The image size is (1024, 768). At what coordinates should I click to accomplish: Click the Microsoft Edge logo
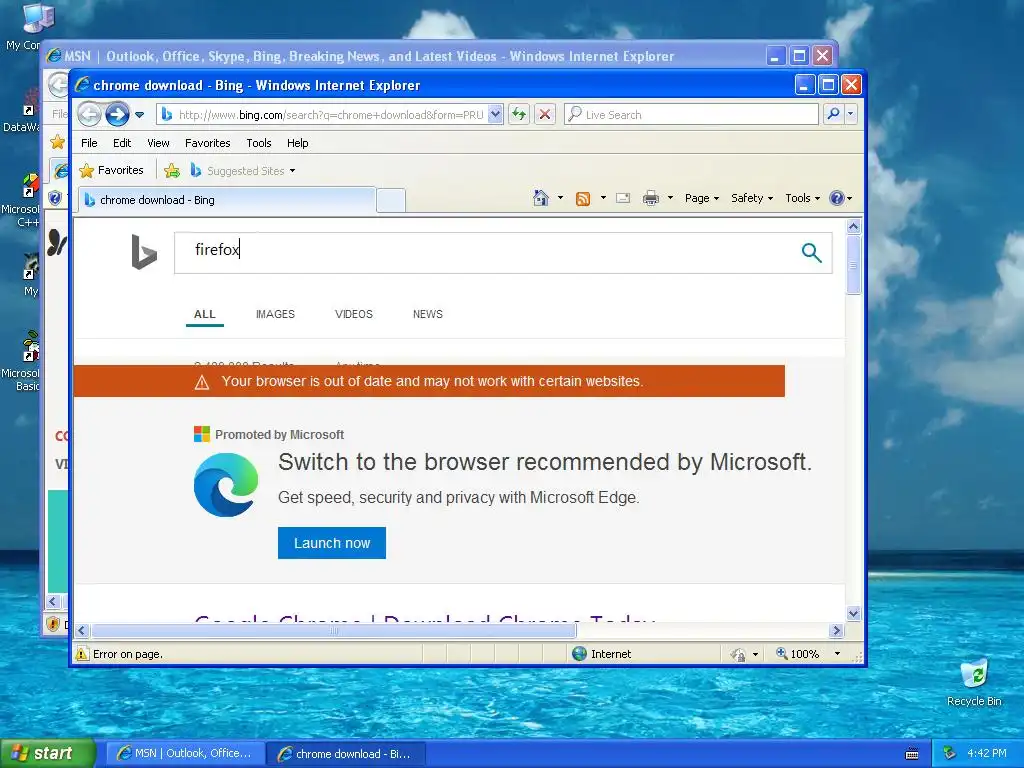[226, 485]
